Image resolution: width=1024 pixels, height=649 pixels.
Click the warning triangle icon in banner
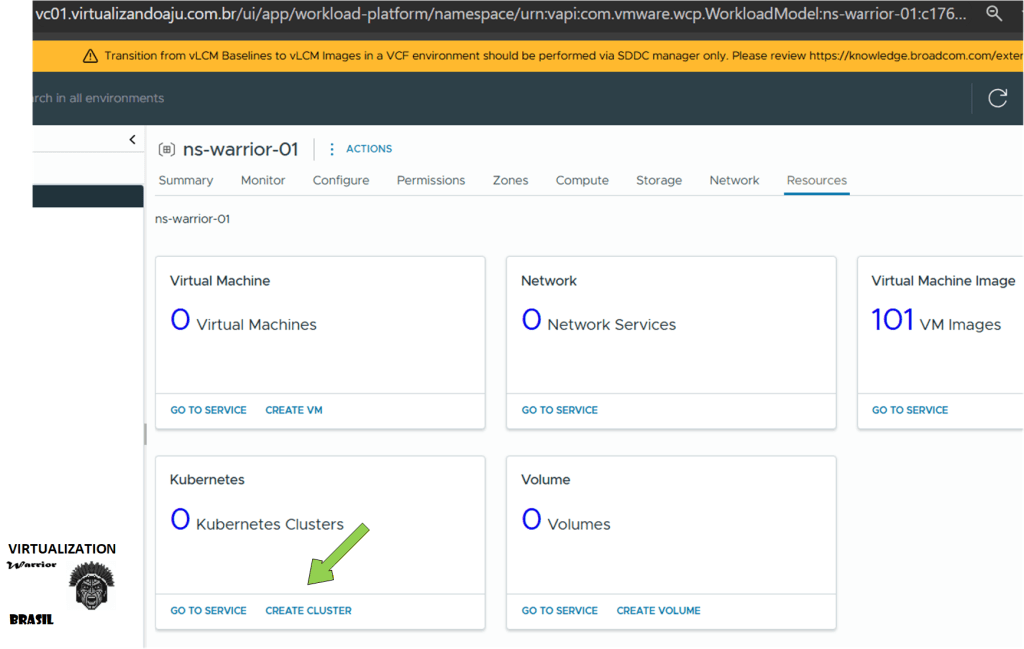tap(90, 56)
